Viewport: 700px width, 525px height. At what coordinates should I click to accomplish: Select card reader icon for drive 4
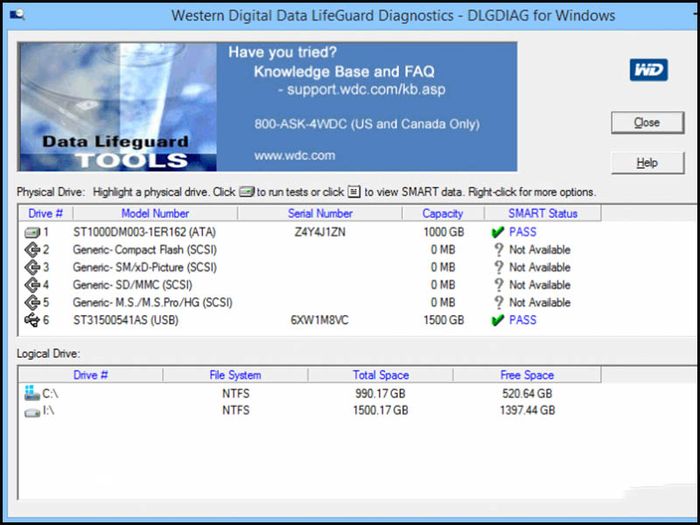point(32,285)
